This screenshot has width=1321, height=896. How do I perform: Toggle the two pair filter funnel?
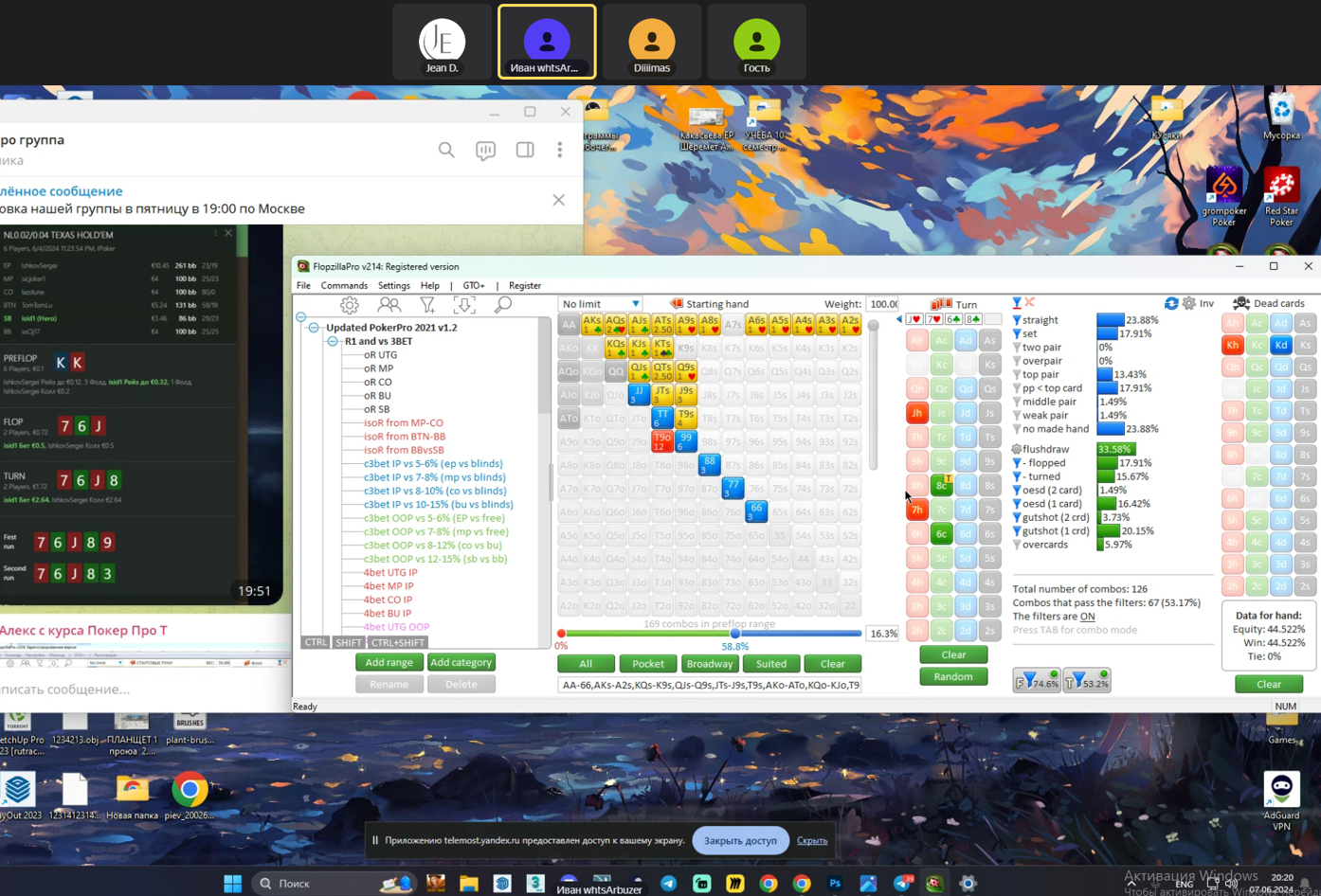coord(1017,348)
